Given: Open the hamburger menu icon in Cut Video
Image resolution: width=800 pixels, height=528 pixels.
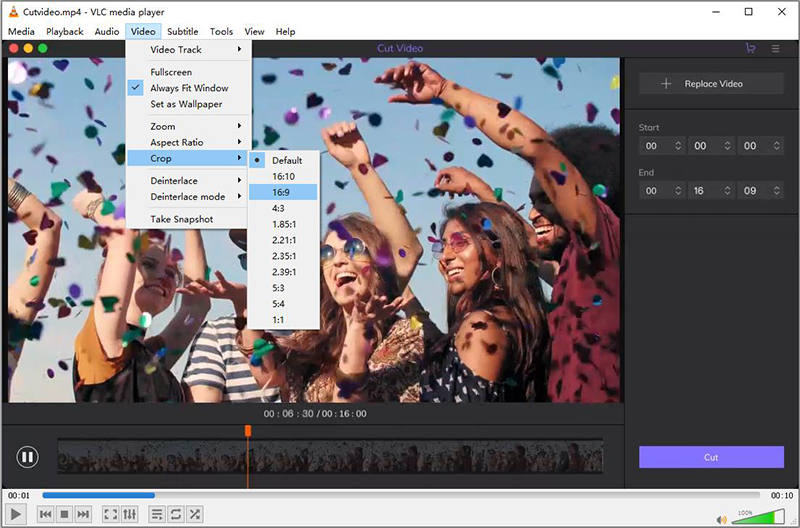Looking at the screenshot, I should tap(776, 48).
